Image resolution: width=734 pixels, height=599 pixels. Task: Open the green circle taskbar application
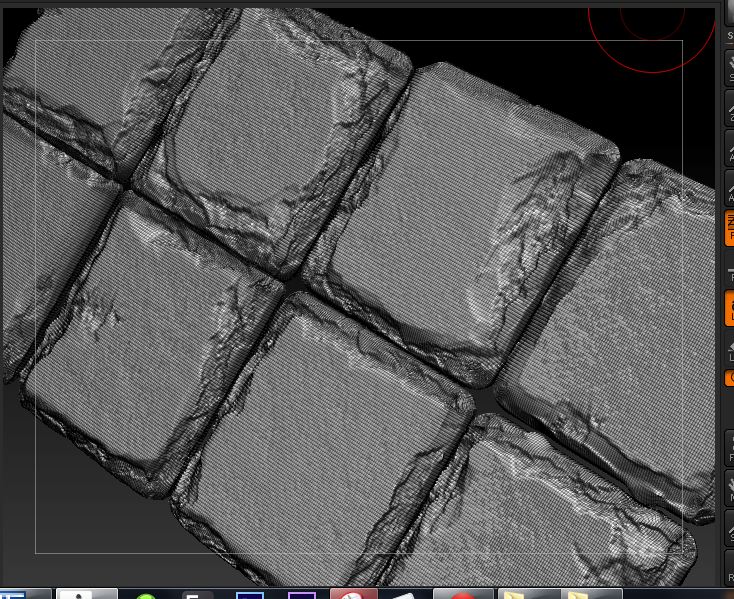146,594
